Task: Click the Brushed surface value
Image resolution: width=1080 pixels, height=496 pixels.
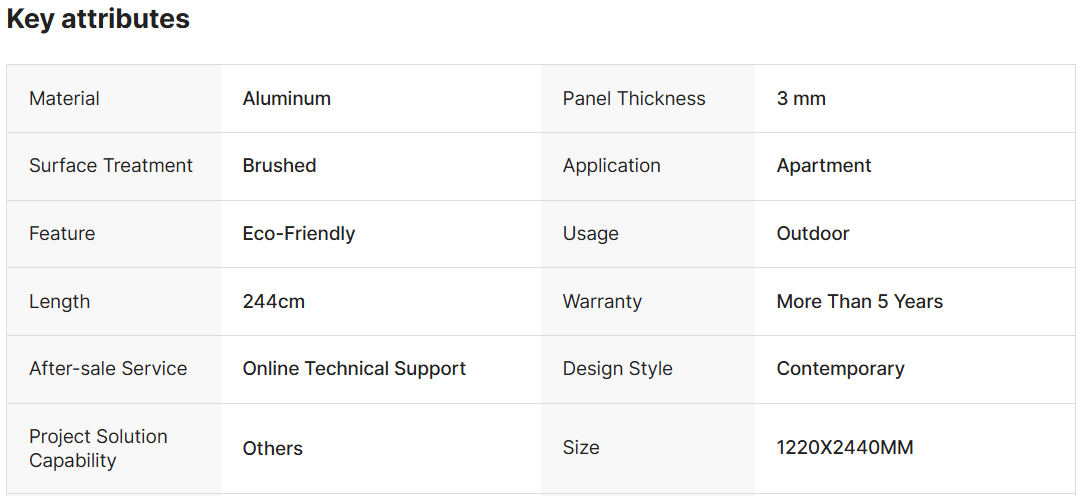Action: pos(279,166)
